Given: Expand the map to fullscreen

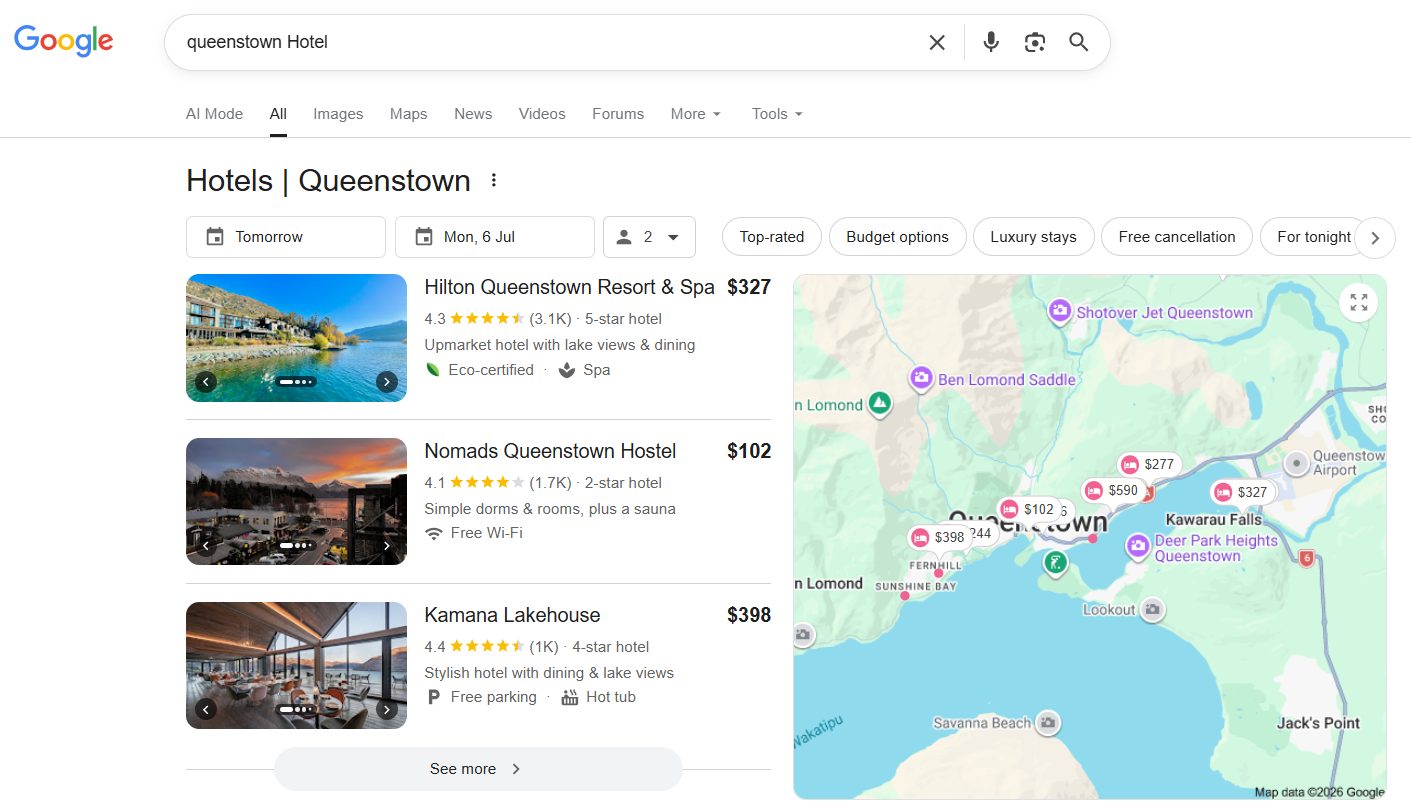Looking at the screenshot, I should tap(1359, 302).
